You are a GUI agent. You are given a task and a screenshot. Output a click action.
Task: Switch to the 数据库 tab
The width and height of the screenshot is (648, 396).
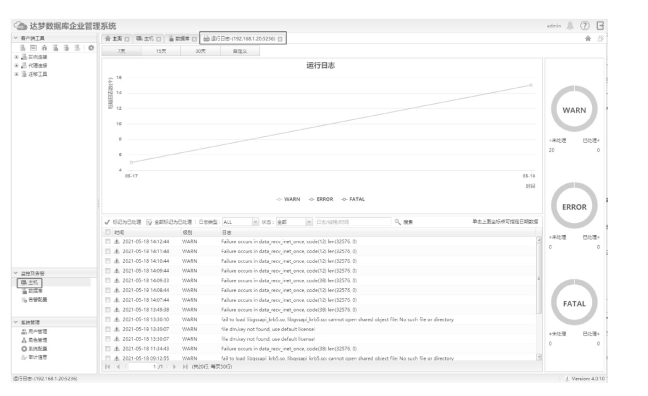(x=182, y=38)
